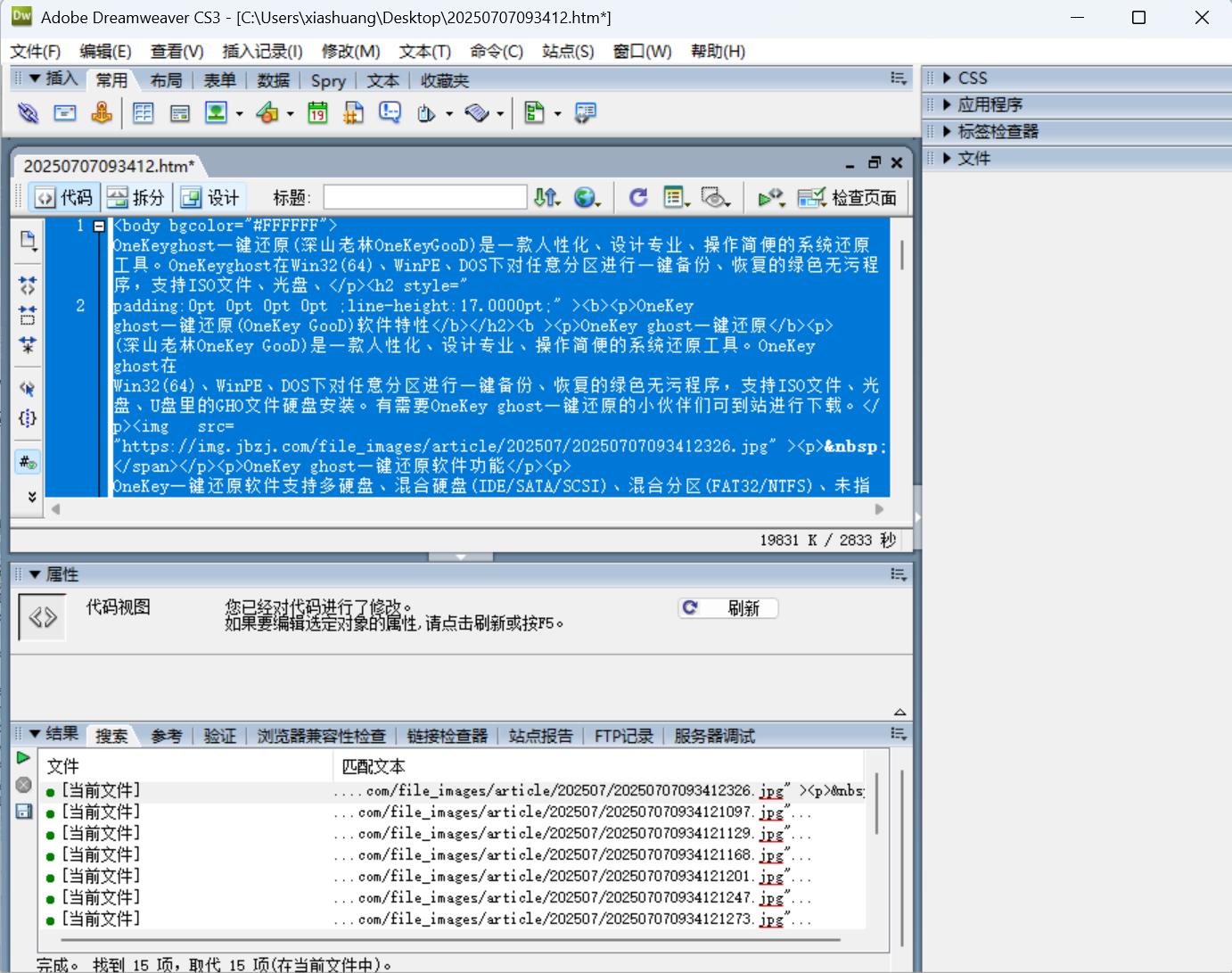The height and width of the screenshot is (973, 1232).
Task: Click the Hyperlink insert icon
Action: tap(28, 113)
